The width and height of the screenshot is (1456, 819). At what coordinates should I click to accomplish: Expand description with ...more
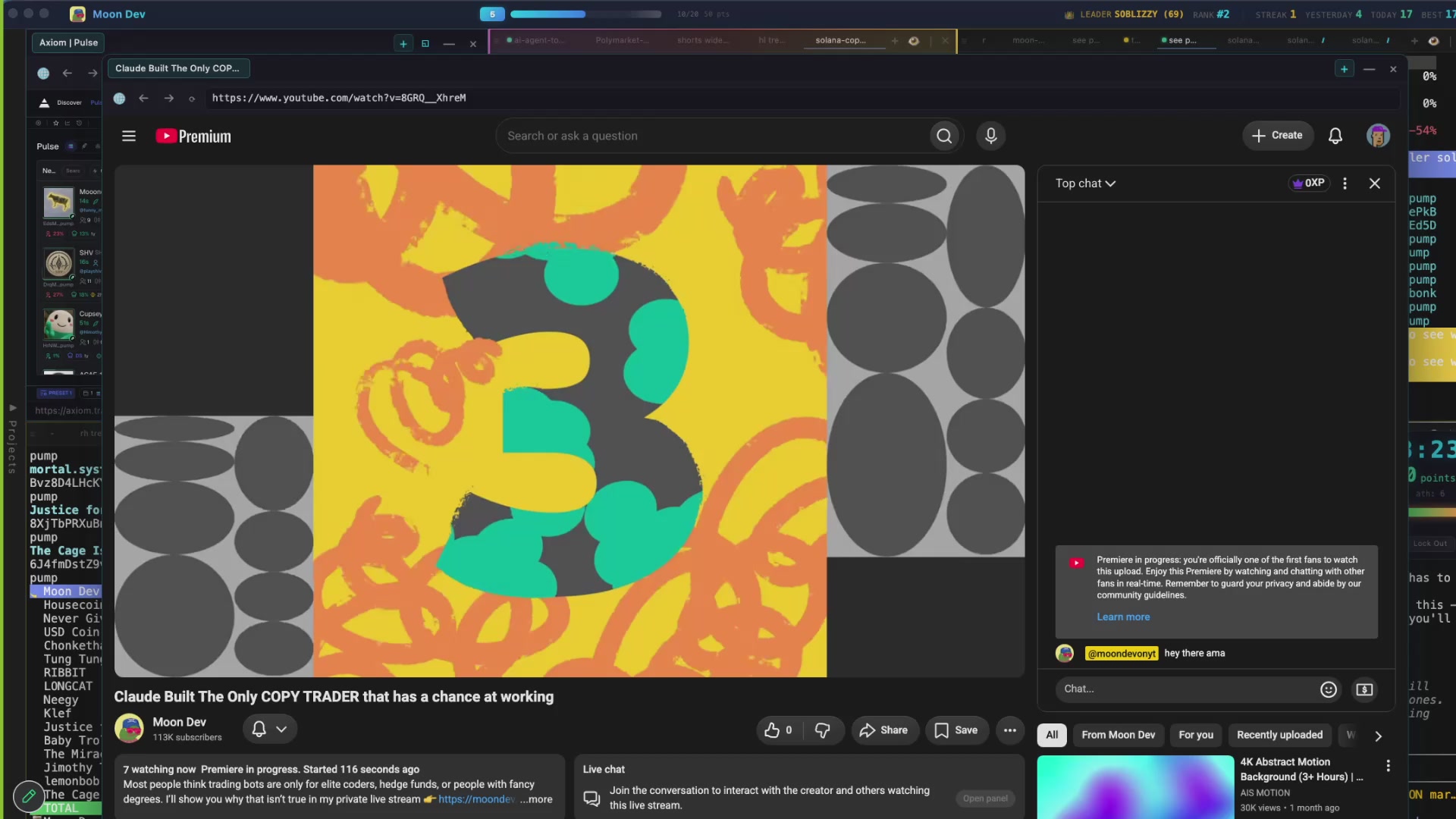536,799
